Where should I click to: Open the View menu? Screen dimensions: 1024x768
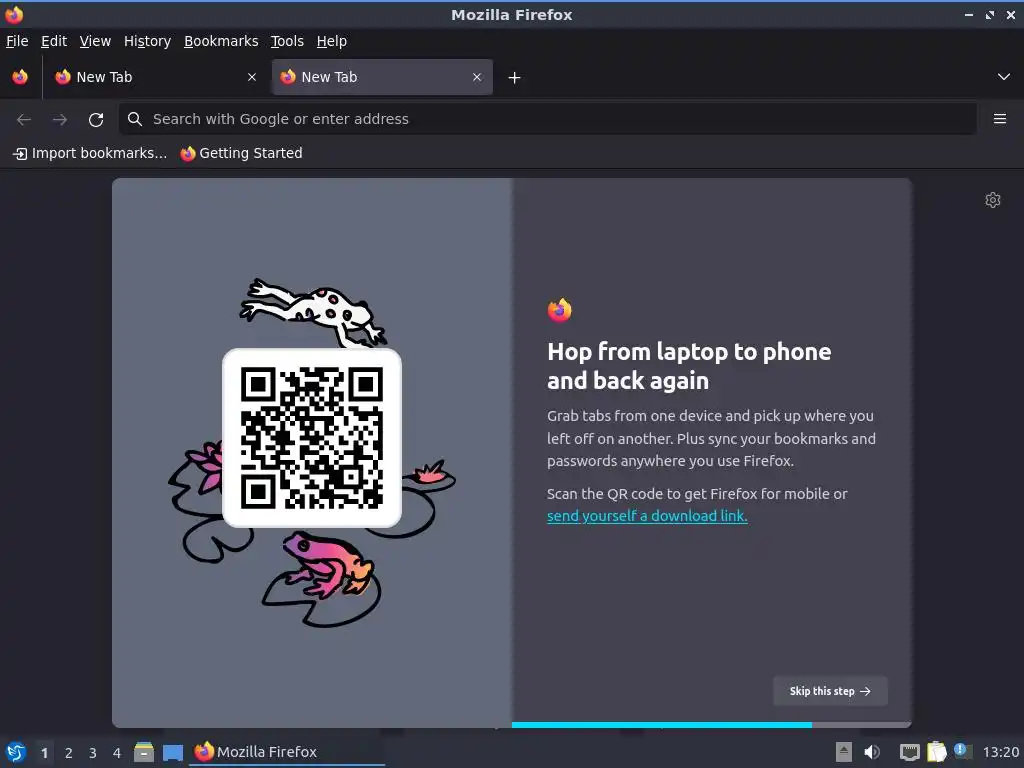(x=95, y=41)
